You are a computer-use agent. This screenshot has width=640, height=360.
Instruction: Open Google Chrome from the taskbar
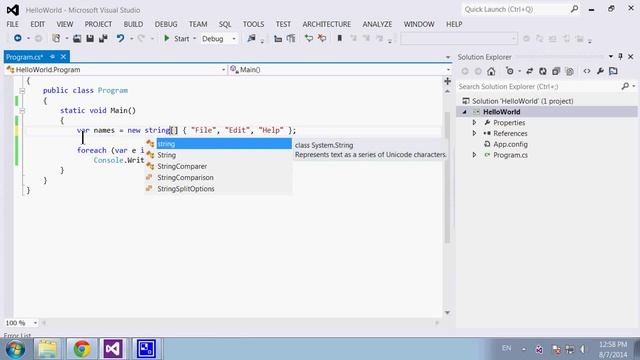82,349
